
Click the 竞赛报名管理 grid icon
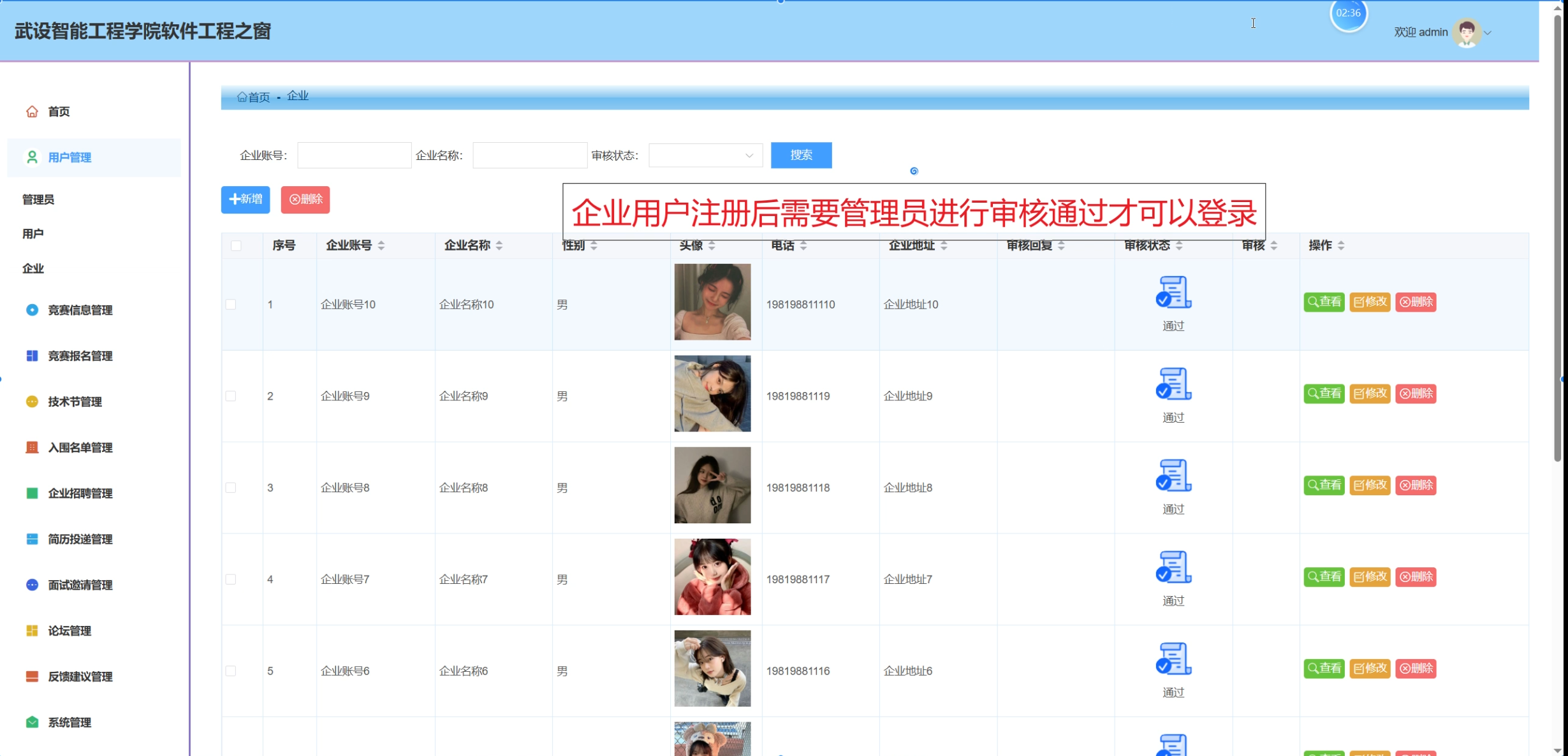pyautogui.click(x=32, y=356)
